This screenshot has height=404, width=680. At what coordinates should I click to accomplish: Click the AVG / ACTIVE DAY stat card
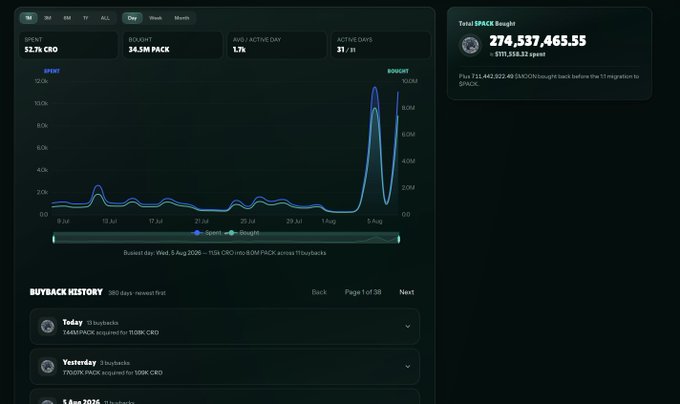pos(277,45)
